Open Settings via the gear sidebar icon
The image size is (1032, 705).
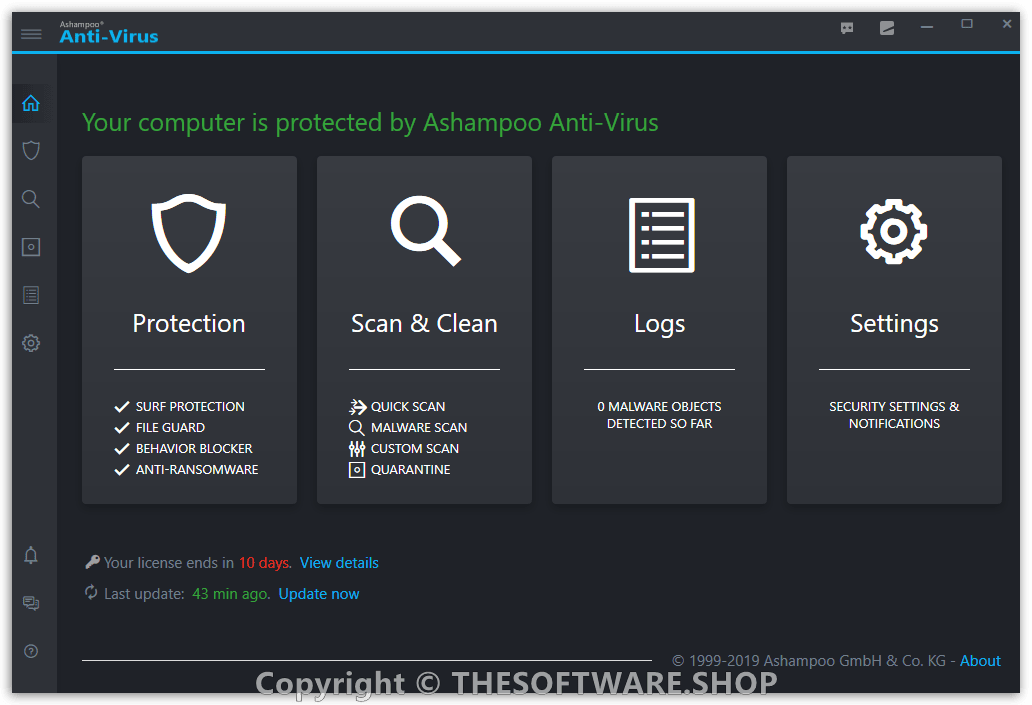pyautogui.click(x=30, y=342)
